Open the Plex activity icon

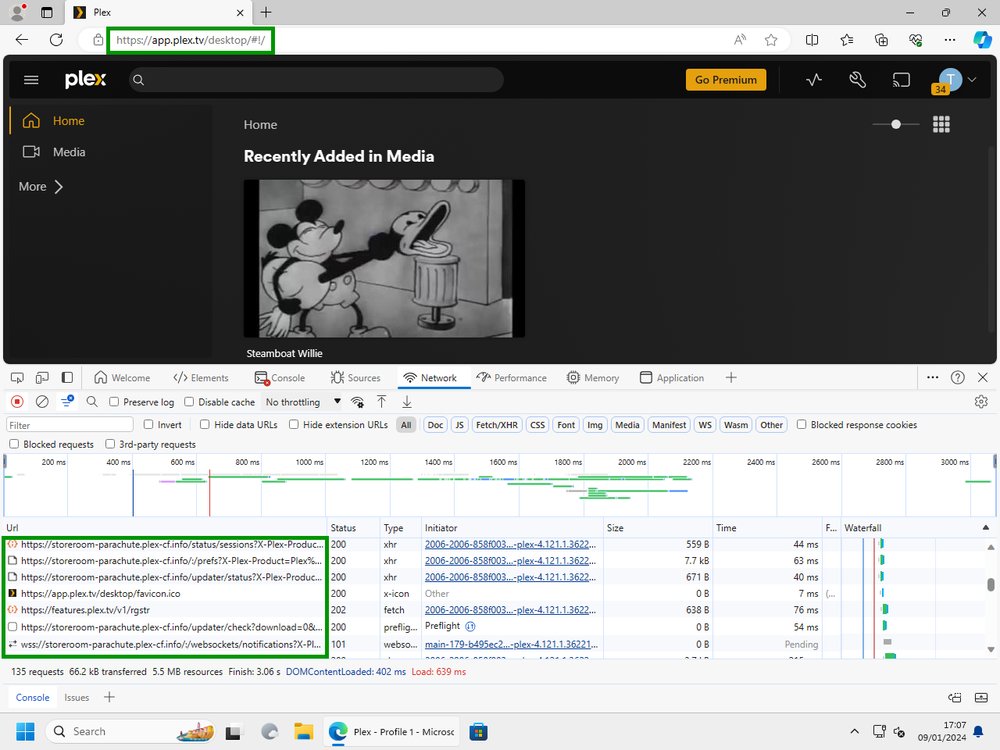814,80
